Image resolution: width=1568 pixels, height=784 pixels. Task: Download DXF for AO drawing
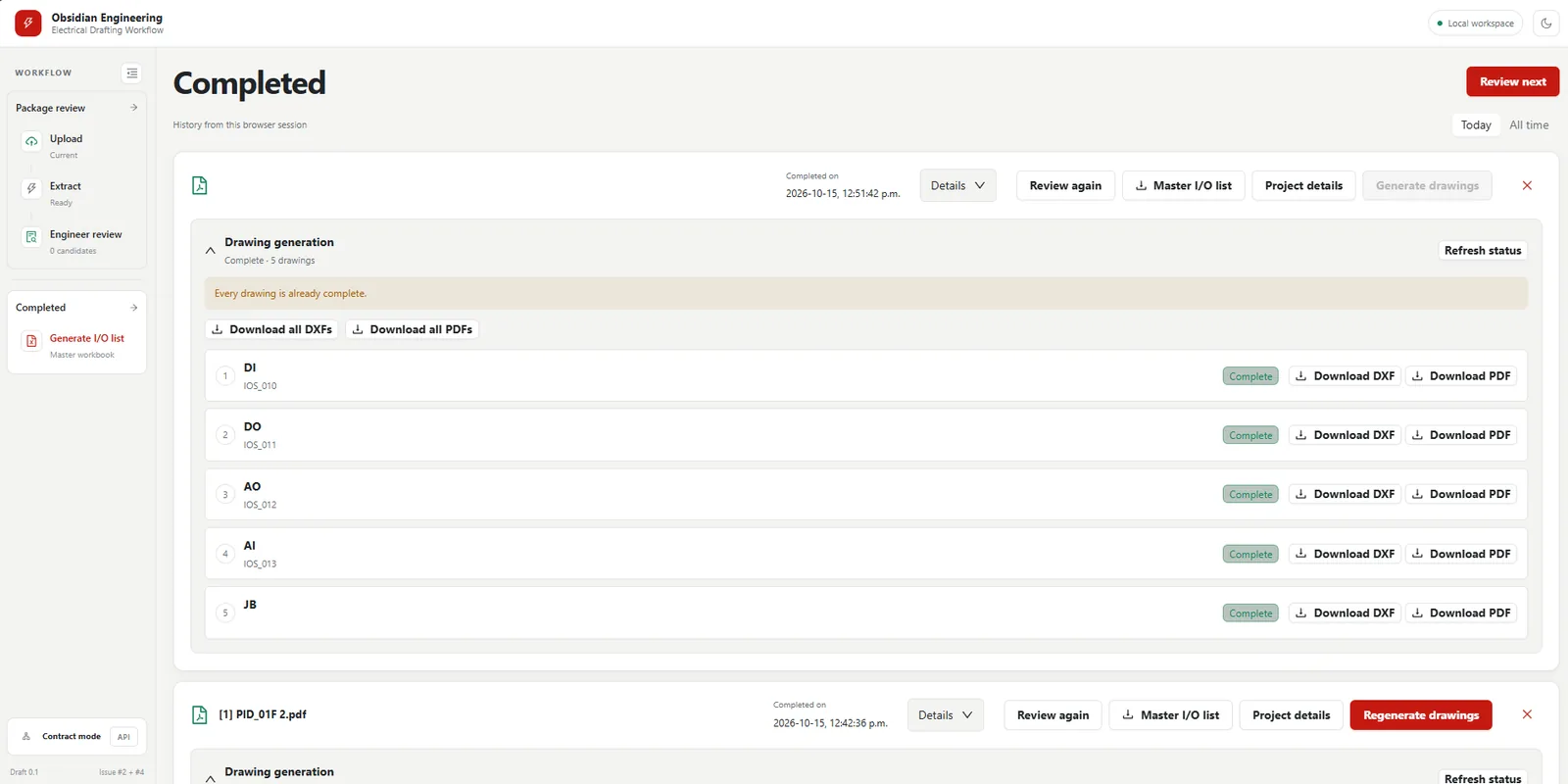(x=1345, y=494)
